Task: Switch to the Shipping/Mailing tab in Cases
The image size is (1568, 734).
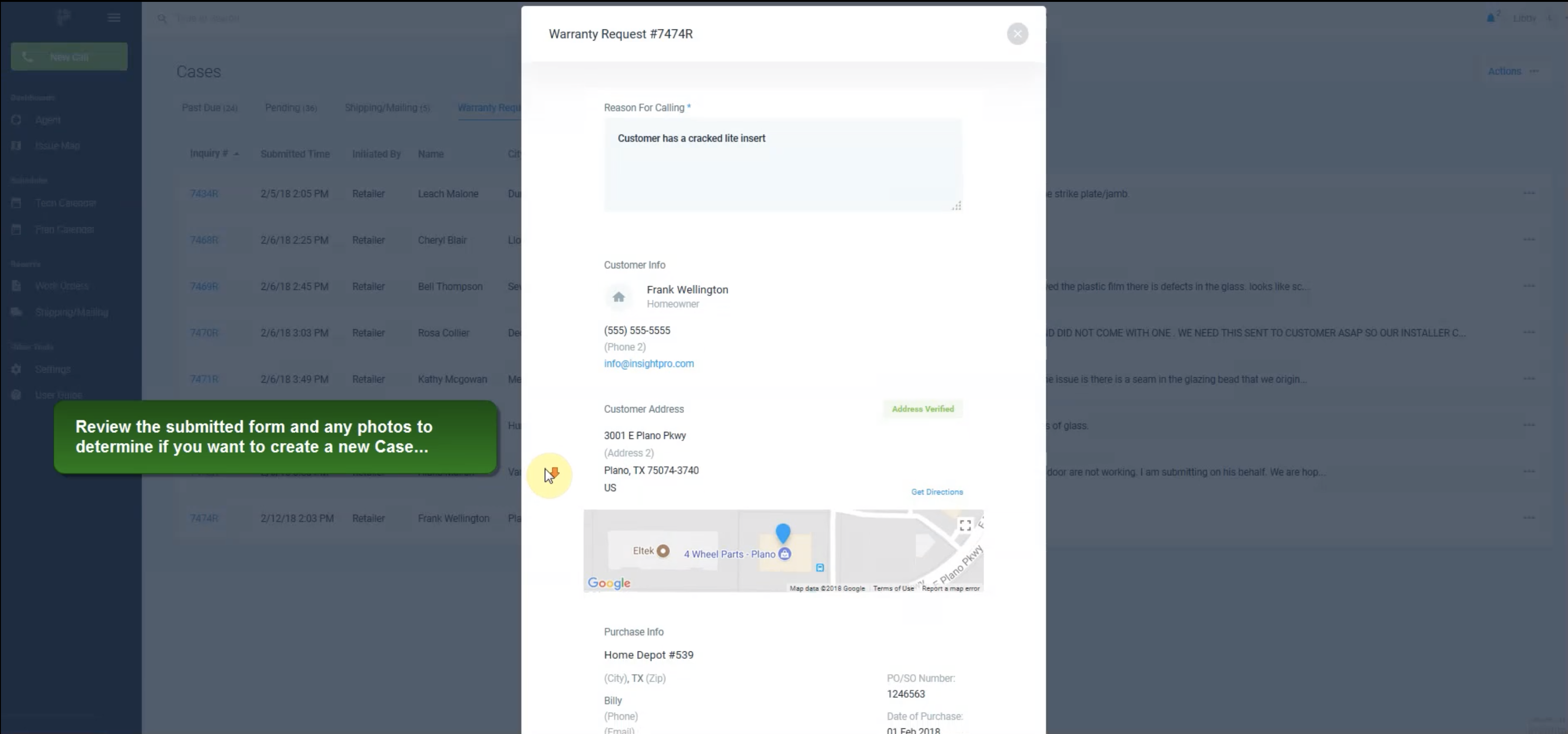Action: click(387, 108)
